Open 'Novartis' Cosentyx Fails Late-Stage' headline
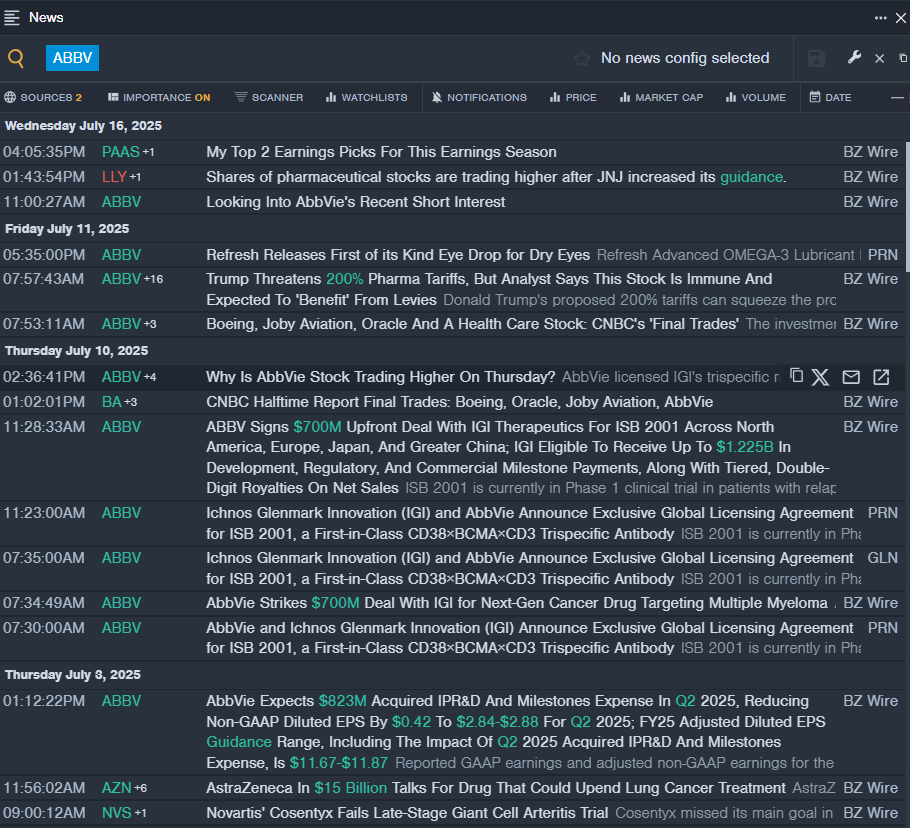The height and width of the screenshot is (828, 910). [407, 813]
